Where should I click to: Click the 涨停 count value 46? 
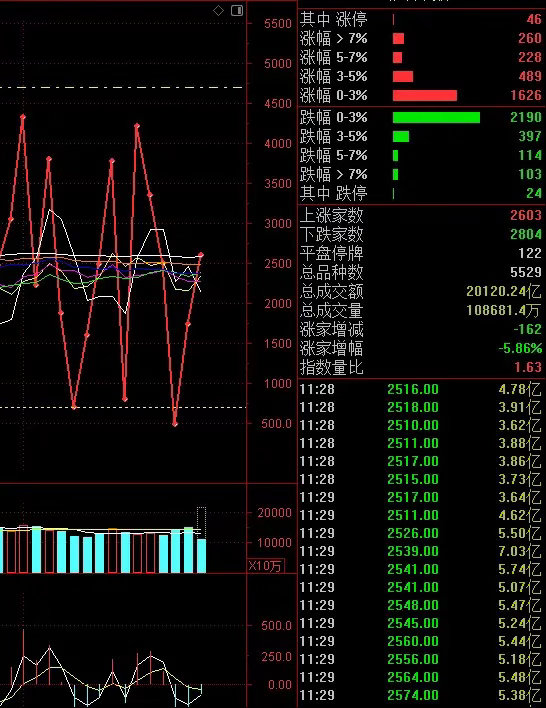click(534, 19)
